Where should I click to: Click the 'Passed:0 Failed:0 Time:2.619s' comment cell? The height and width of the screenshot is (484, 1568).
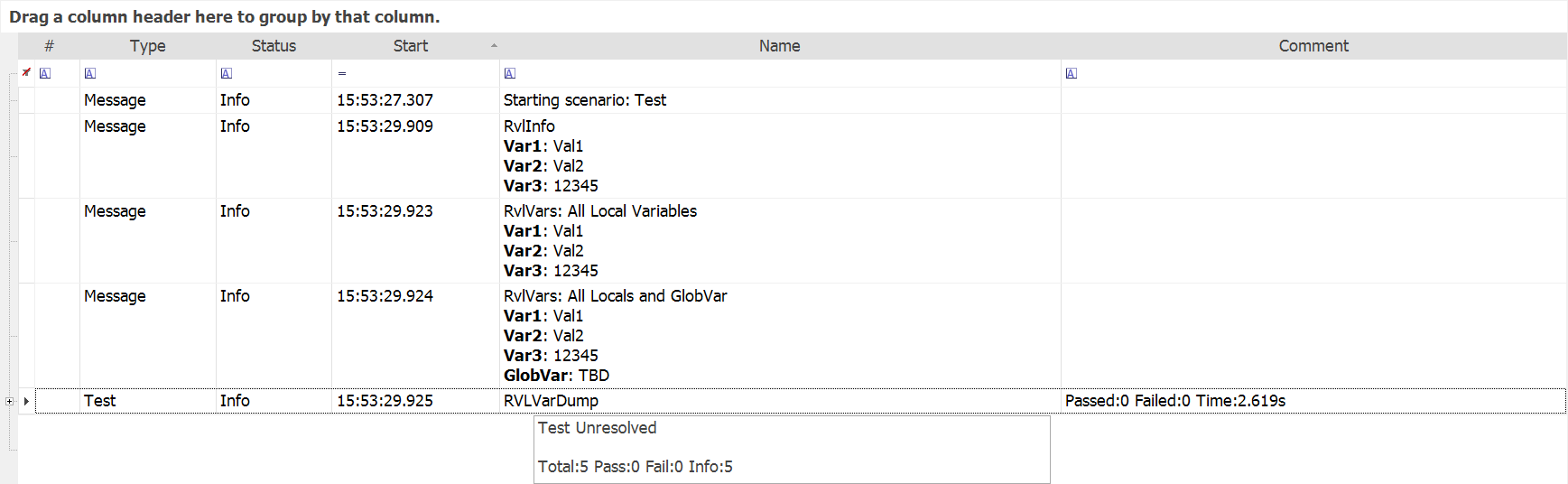(x=1174, y=401)
